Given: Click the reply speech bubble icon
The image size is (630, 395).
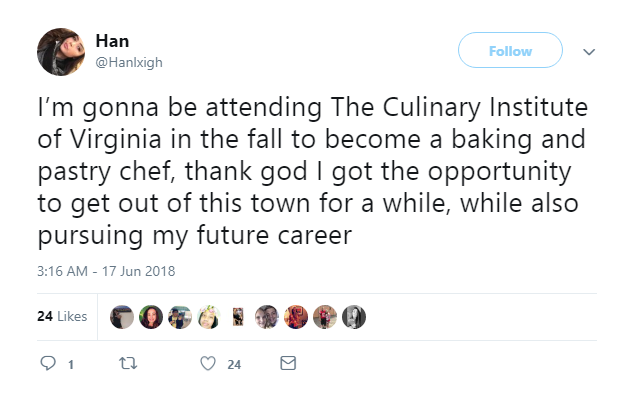Looking at the screenshot, I should [x=48, y=363].
